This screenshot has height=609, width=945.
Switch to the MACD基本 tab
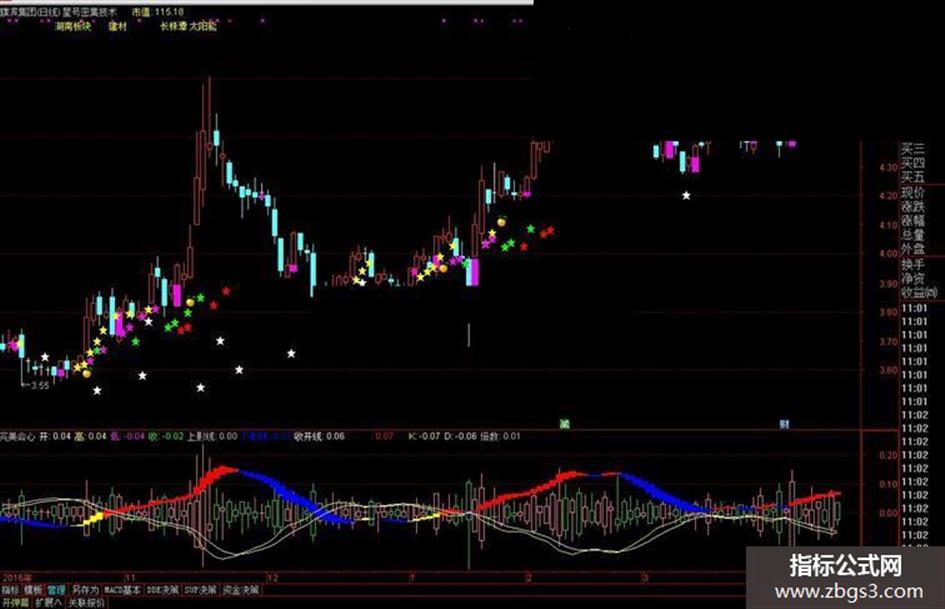123,590
